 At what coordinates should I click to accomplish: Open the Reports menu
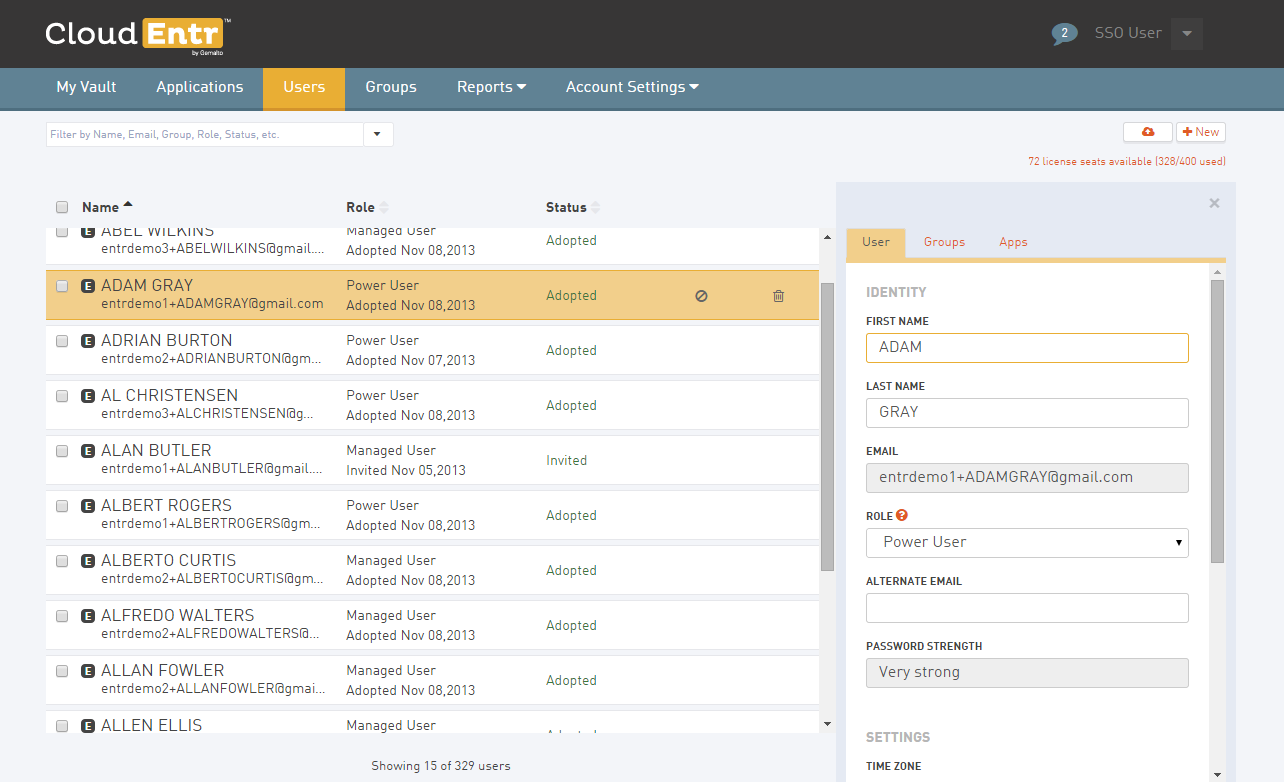point(491,87)
